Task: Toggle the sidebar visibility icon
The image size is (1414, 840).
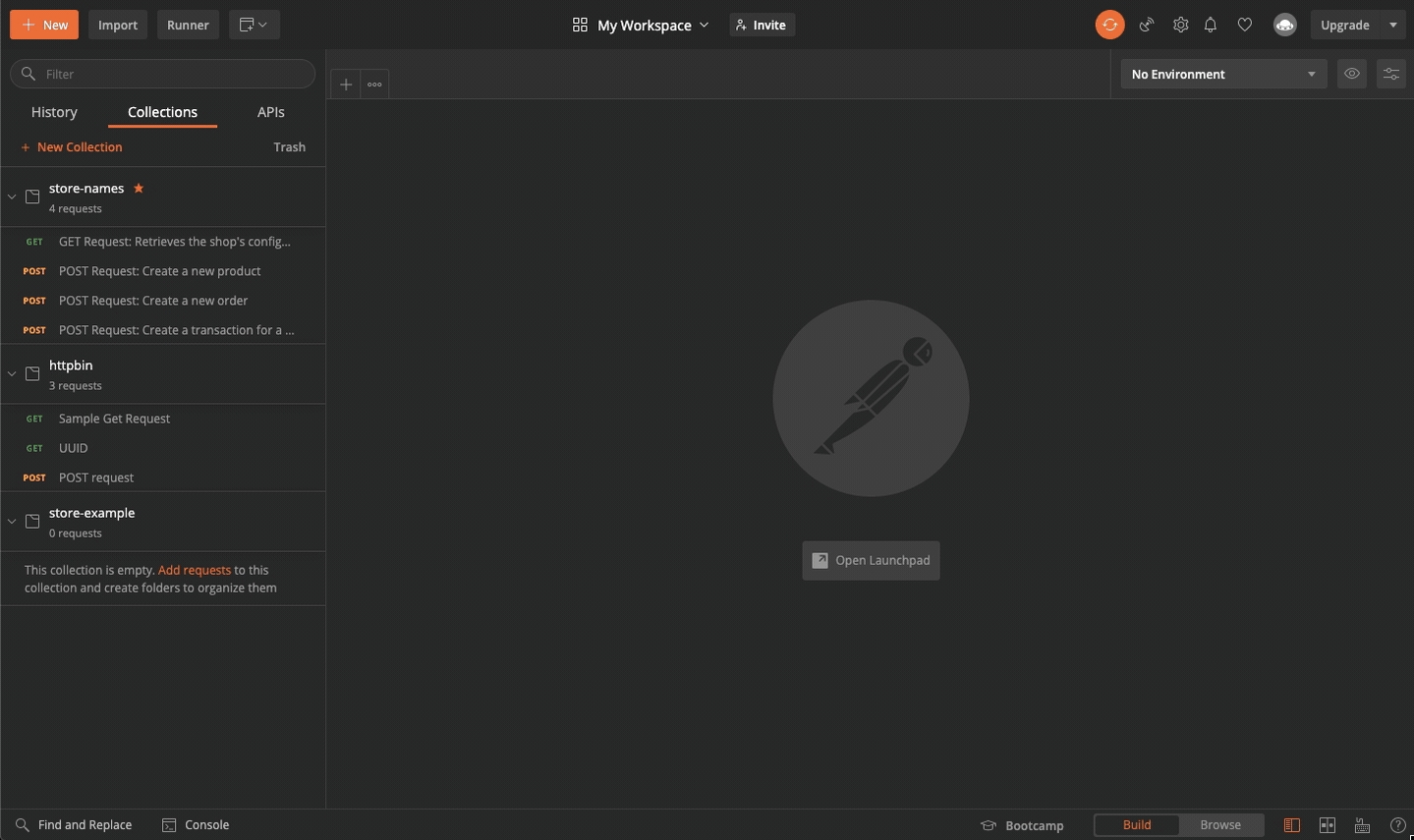Action: [1292, 825]
